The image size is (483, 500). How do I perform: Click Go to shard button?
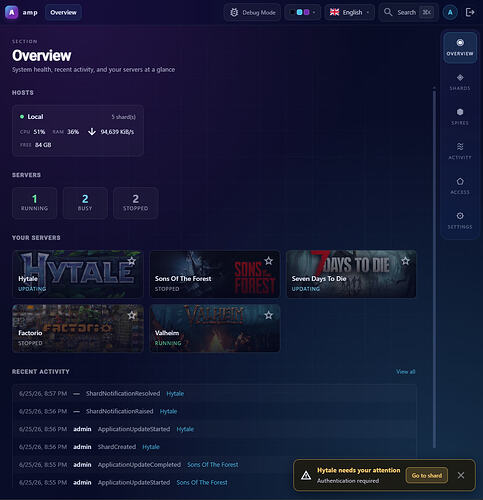pyautogui.click(x=427, y=475)
